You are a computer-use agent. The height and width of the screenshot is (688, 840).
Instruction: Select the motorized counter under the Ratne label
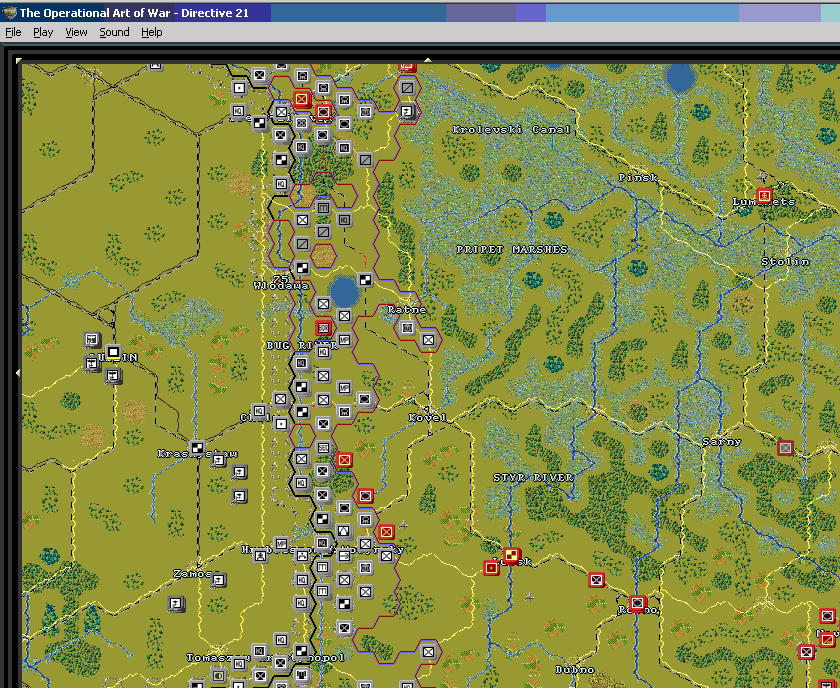click(x=407, y=328)
